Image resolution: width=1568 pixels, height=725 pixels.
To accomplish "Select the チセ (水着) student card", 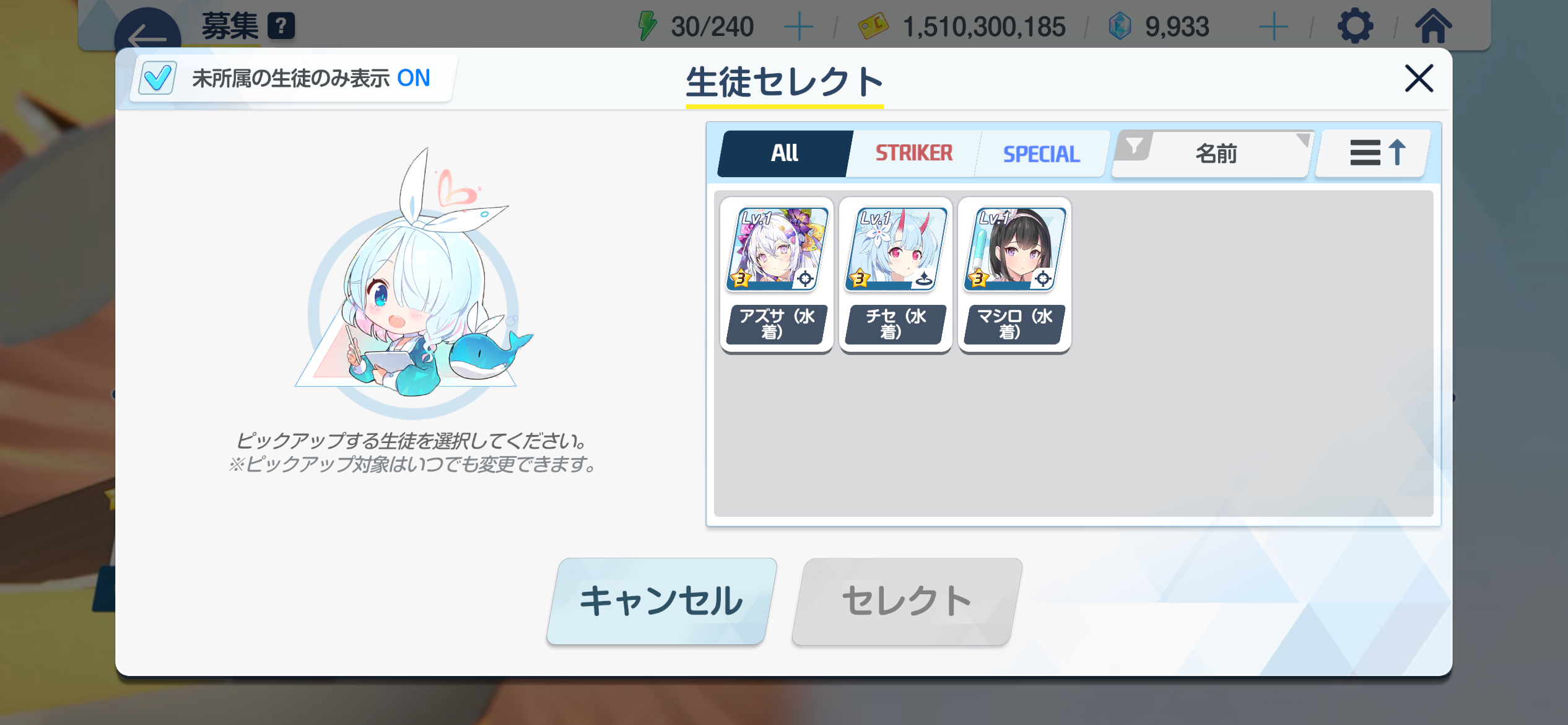I will [895, 275].
